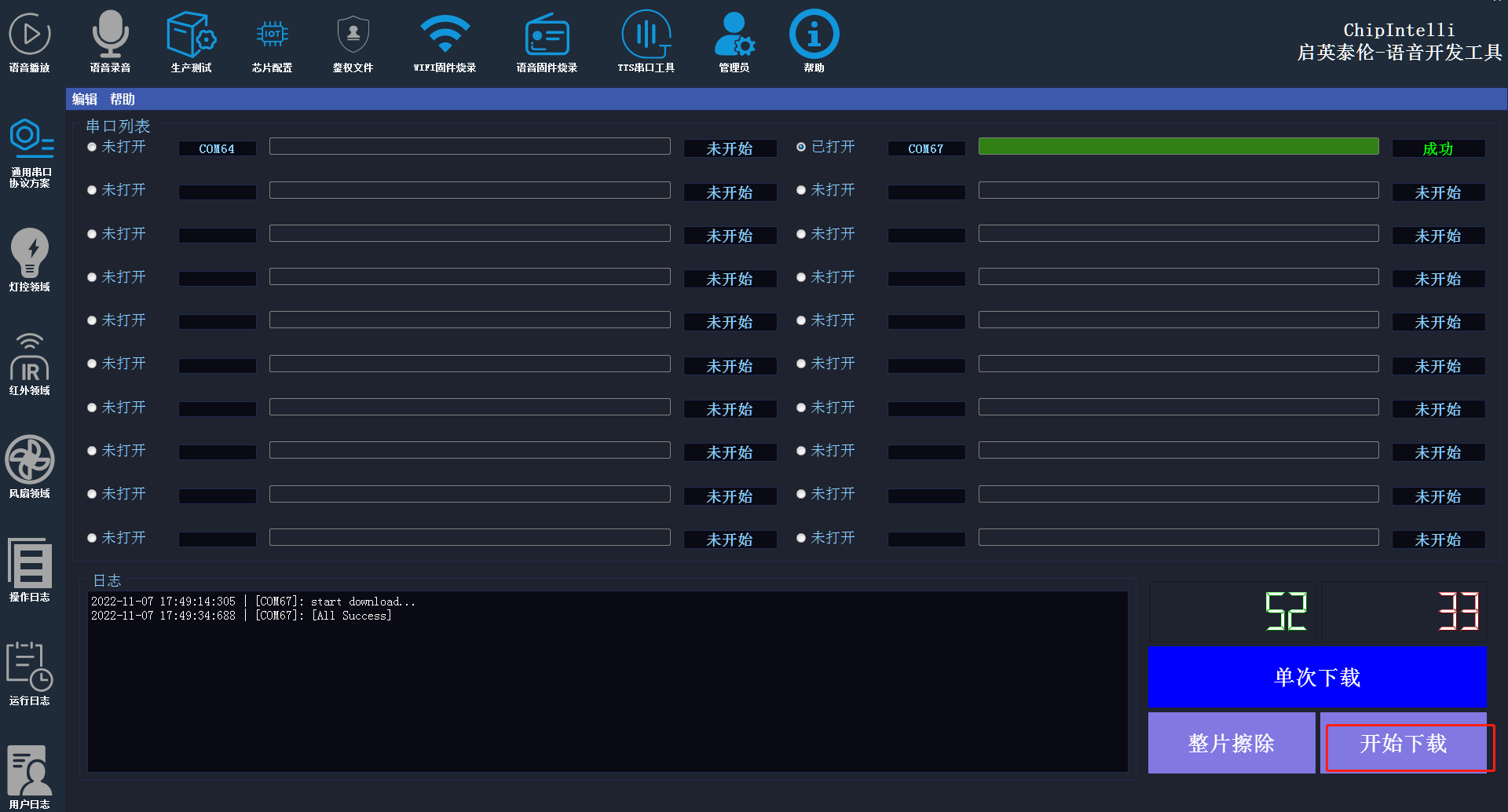Image resolution: width=1508 pixels, height=812 pixels.
Task: Open the 语音录音 microphone recording tool
Action: [110, 42]
